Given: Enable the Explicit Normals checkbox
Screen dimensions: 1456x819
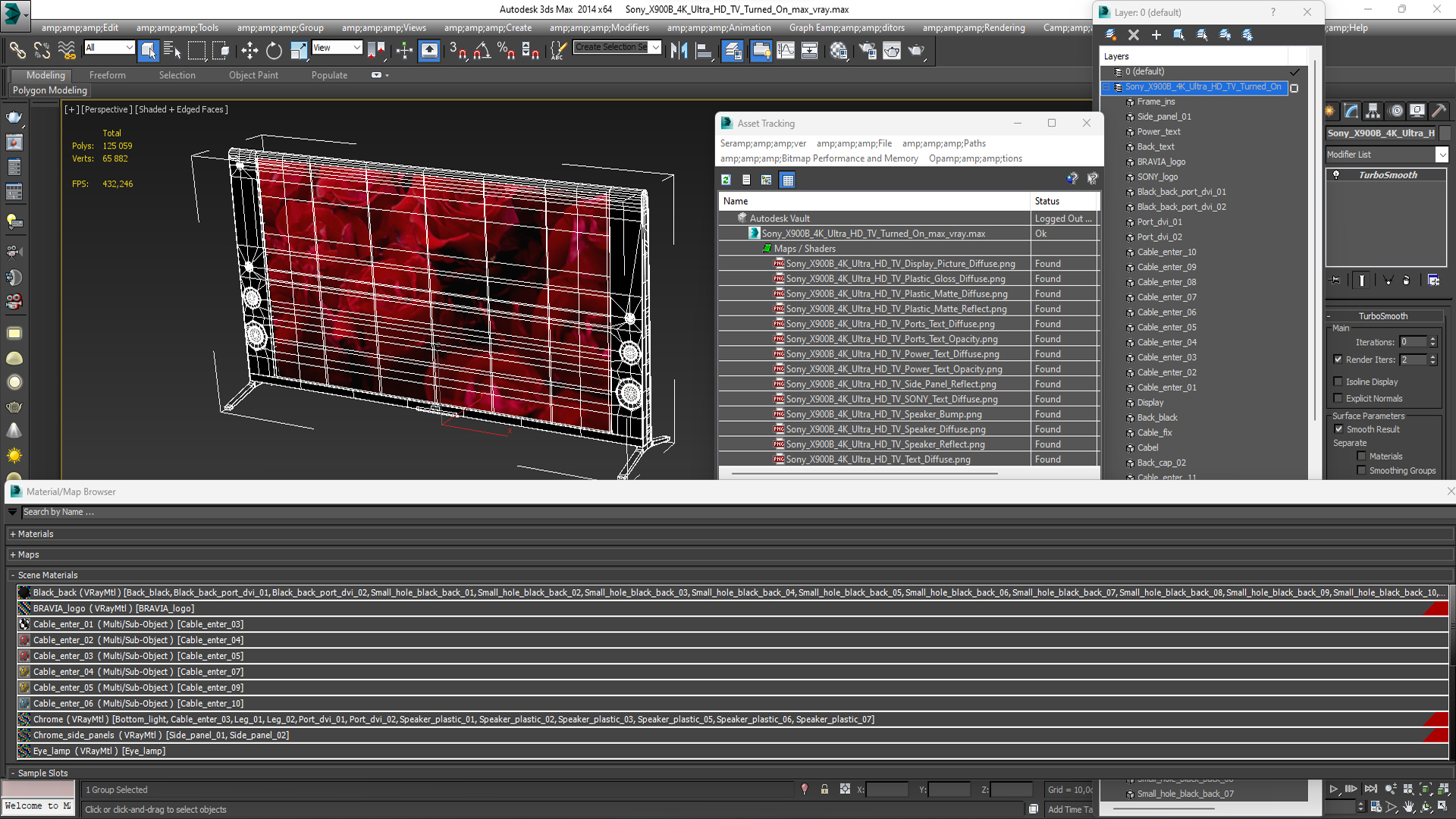Looking at the screenshot, I should [1338, 398].
